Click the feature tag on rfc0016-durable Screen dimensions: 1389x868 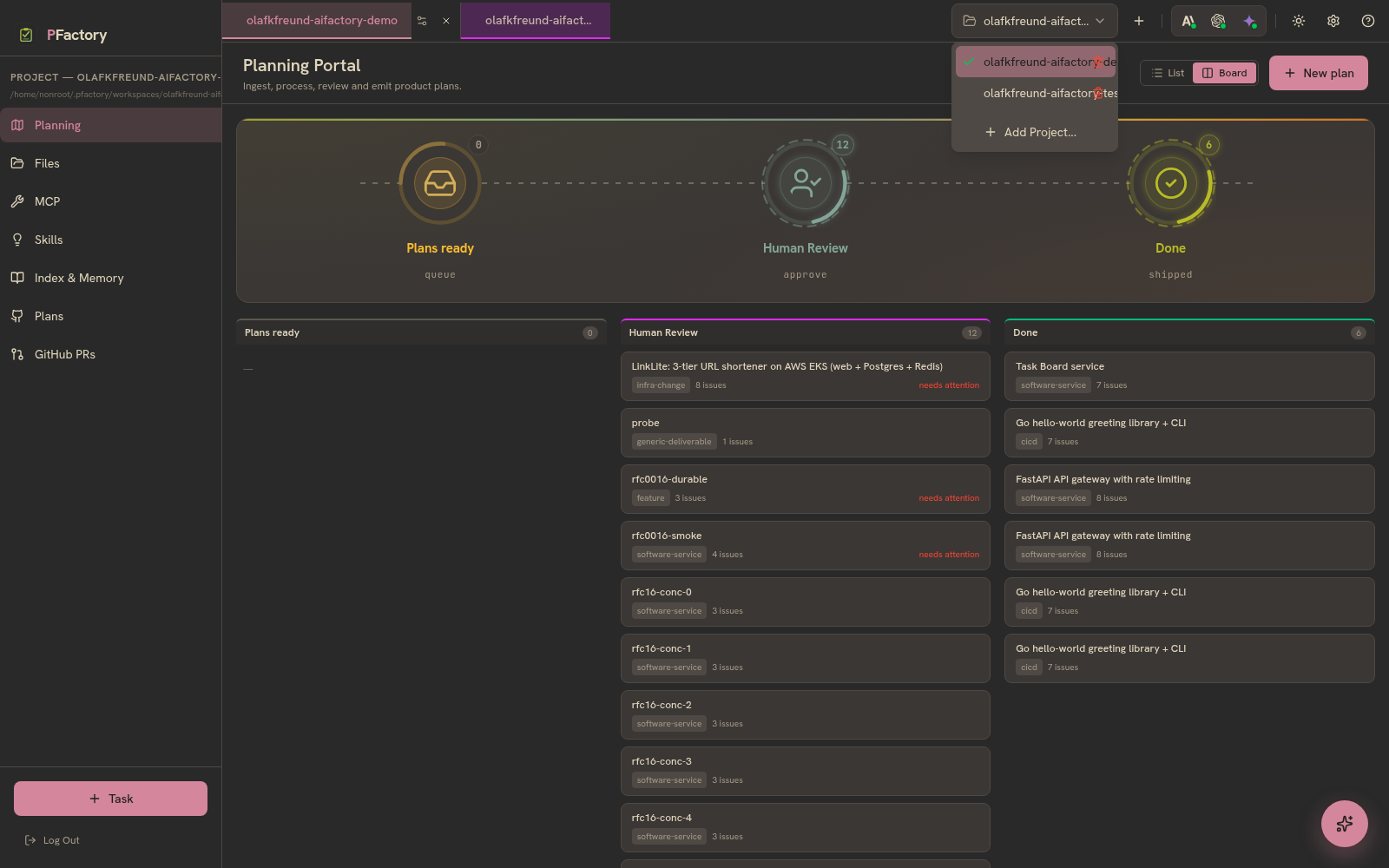click(650, 498)
